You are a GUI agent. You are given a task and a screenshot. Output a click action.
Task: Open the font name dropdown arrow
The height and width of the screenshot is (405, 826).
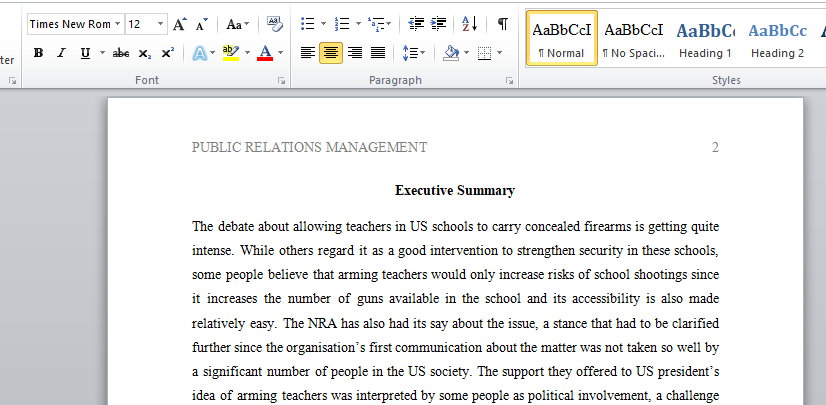pyautogui.click(x=117, y=24)
